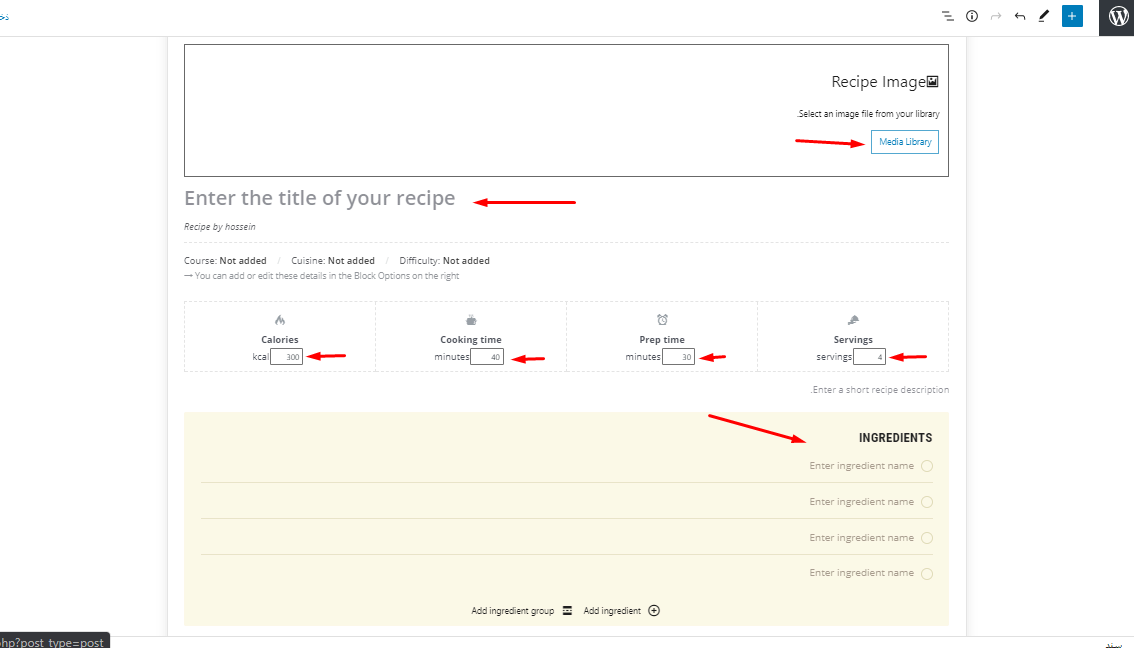This screenshot has height=648, width=1134.
Task: Click the Prep time minutes input
Action: point(678,357)
